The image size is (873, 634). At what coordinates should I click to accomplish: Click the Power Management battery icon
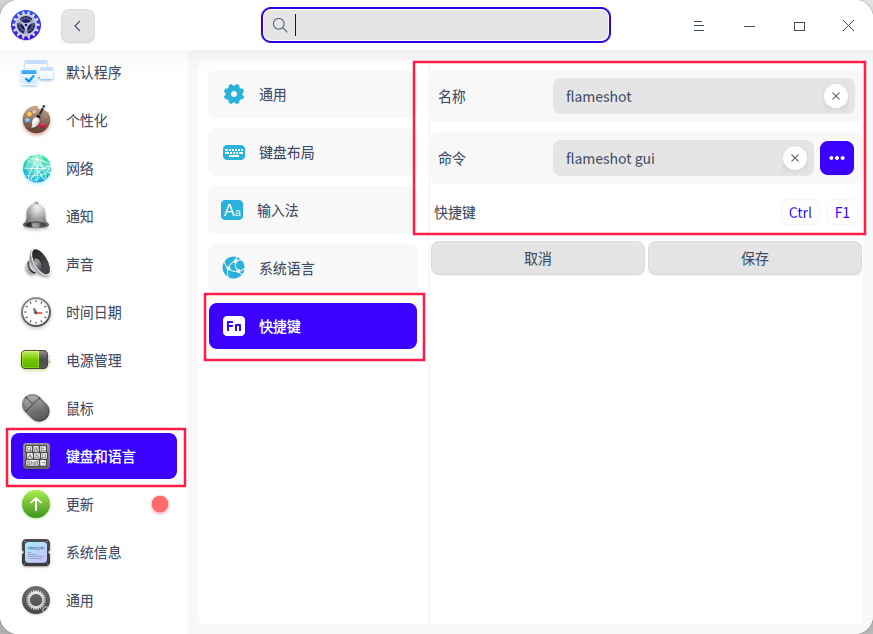pos(35,360)
